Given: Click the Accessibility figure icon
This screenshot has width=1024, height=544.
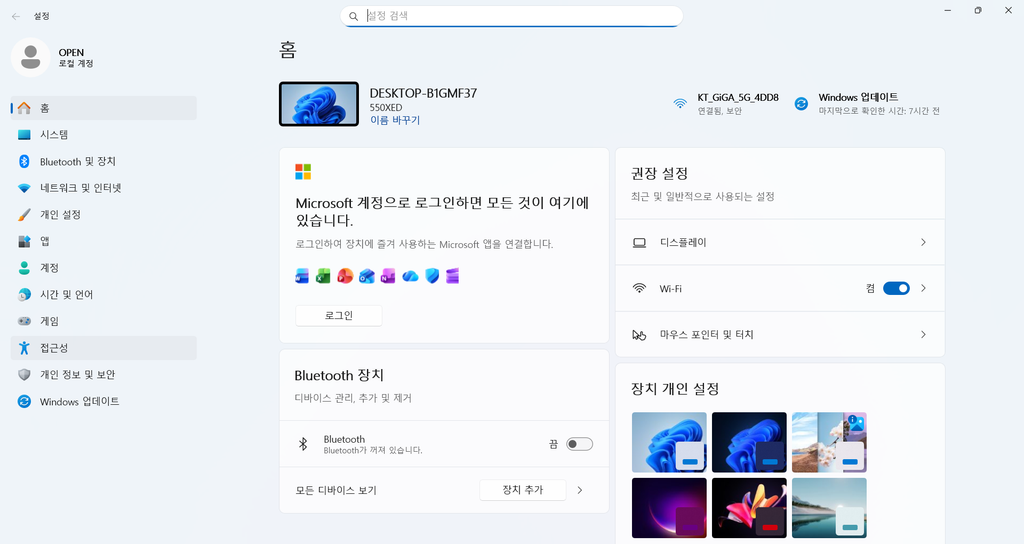Looking at the screenshot, I should pos(24,348).
